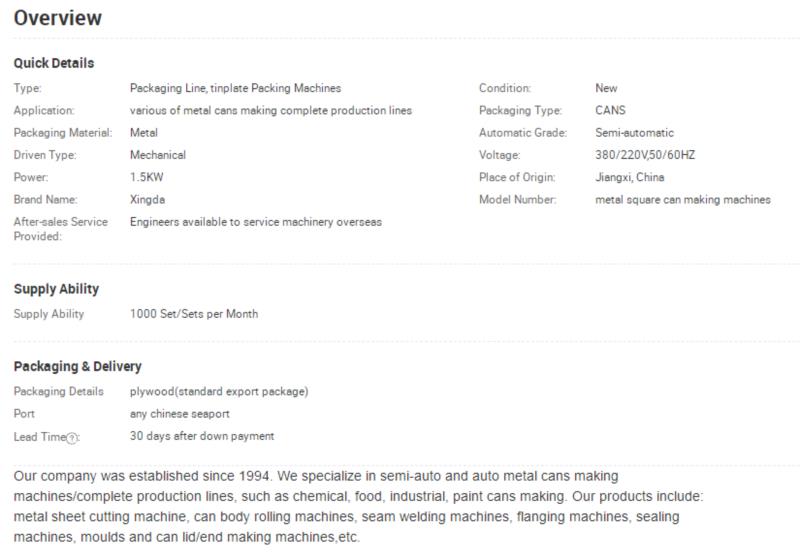The height and width of the screenshot is (560, 800).
Task: Click the Packaging & Delivery heading
Action: coord(78,367)
